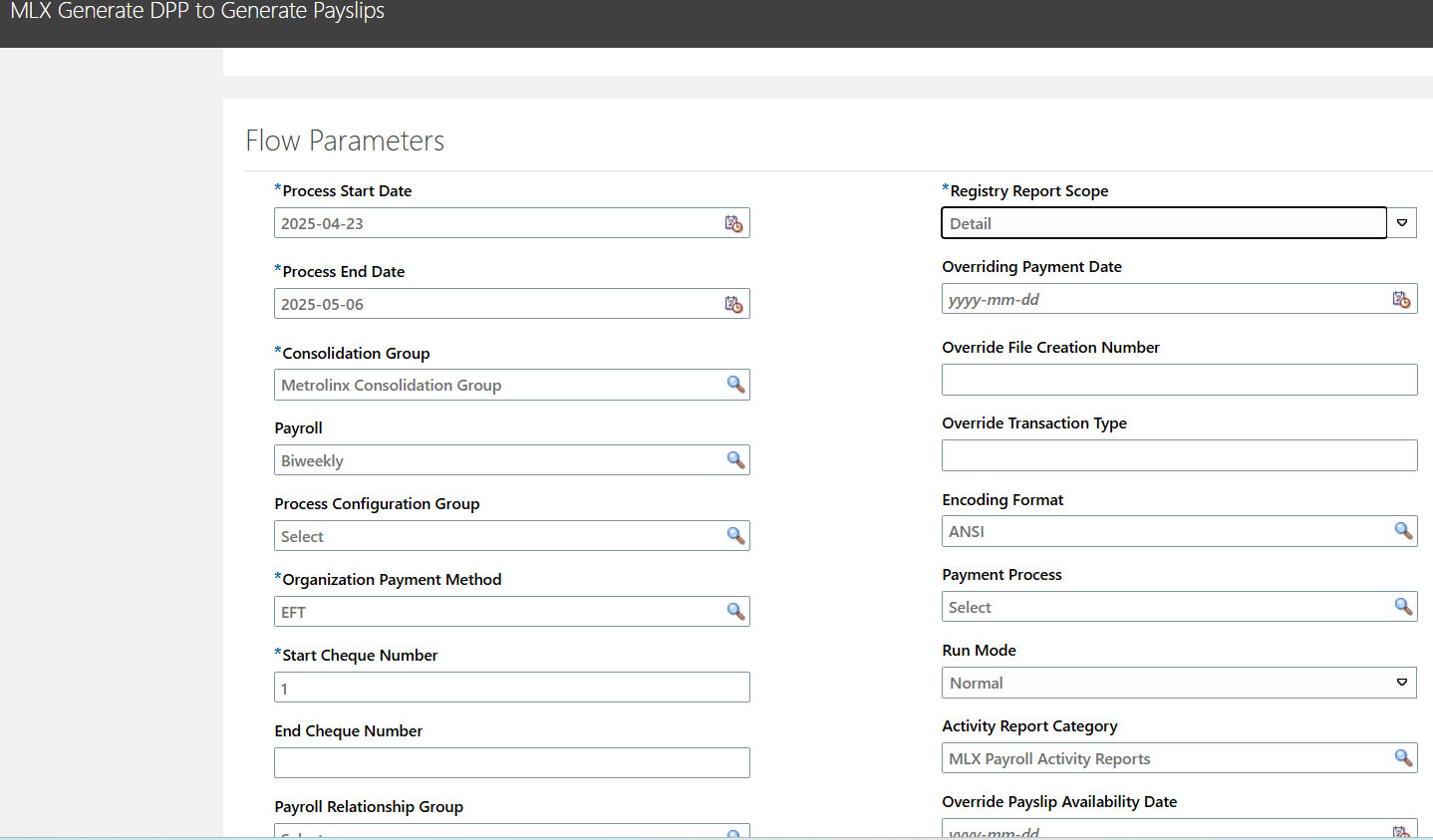Click the Start Cheque Number field

click(x=511, y=687)
